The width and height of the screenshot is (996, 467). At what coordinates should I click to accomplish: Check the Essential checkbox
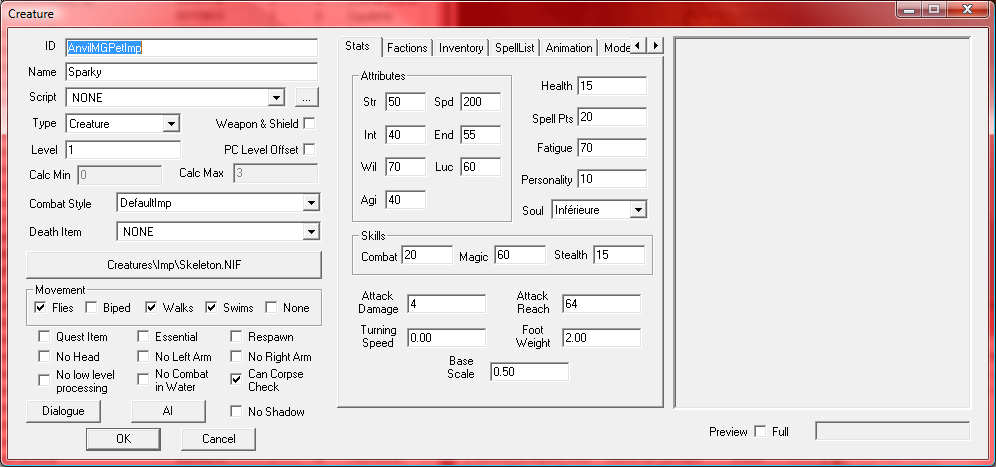(x=144, y=337)
